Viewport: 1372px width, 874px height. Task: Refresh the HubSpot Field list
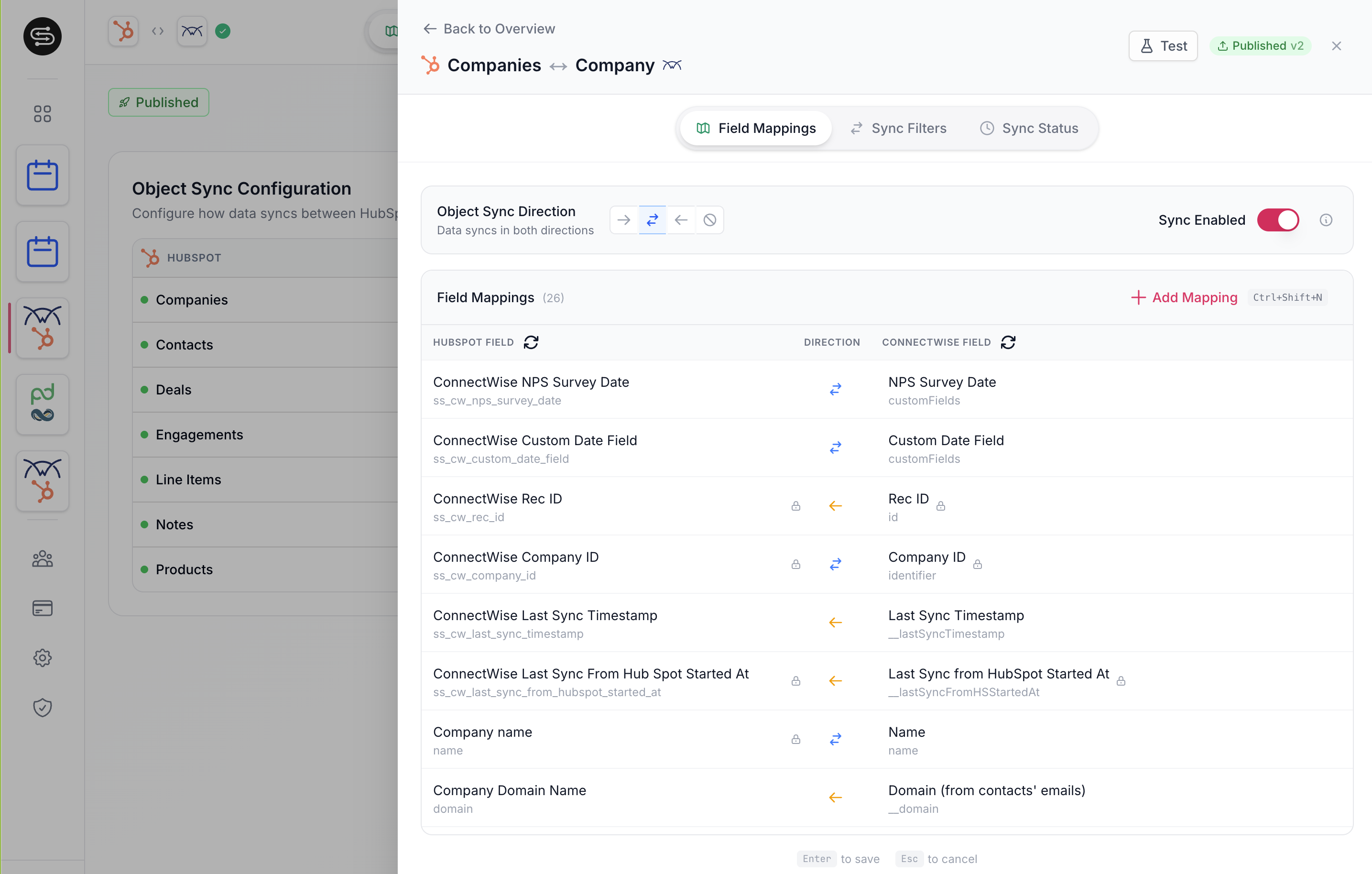(x=531, y=342)
